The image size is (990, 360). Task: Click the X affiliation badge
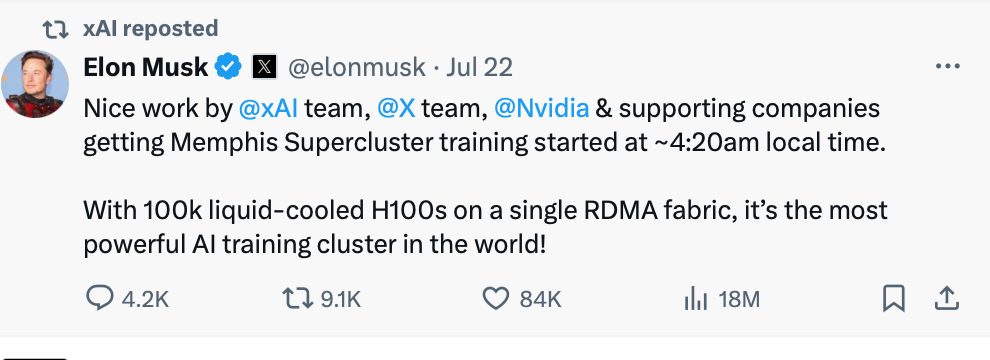pyautogui.click(x=265, y=67)
